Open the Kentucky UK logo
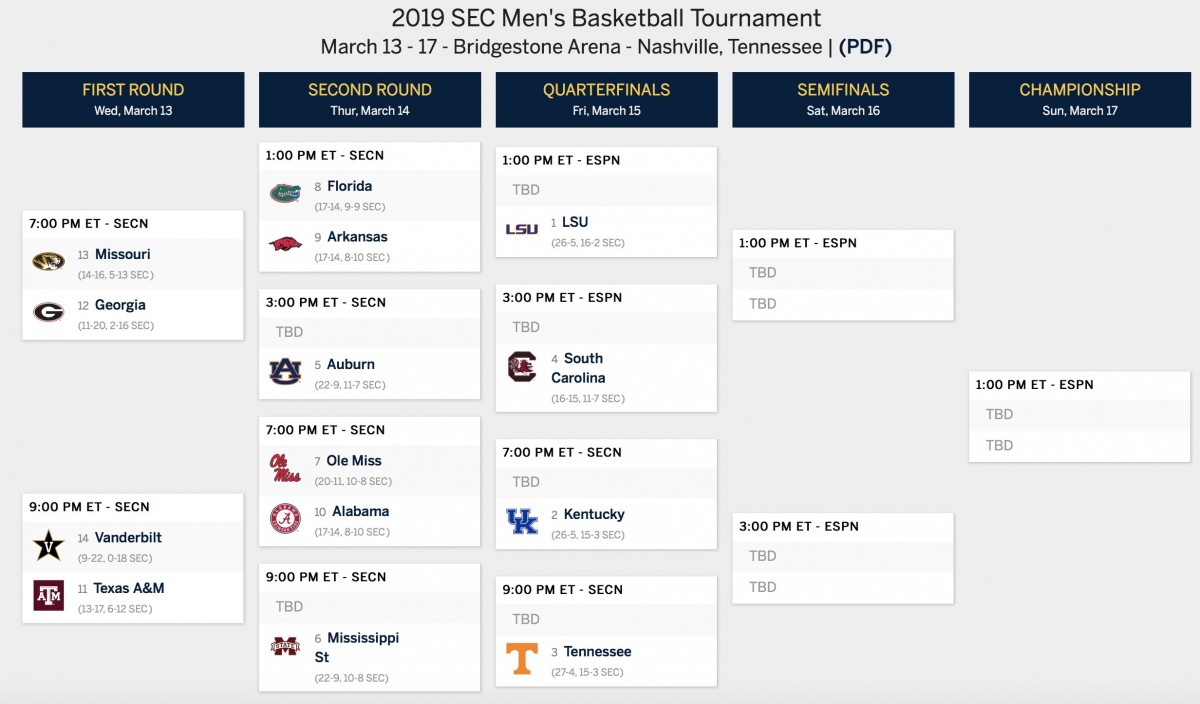Screen dimensions: 1200x704 tap(522, 521)
